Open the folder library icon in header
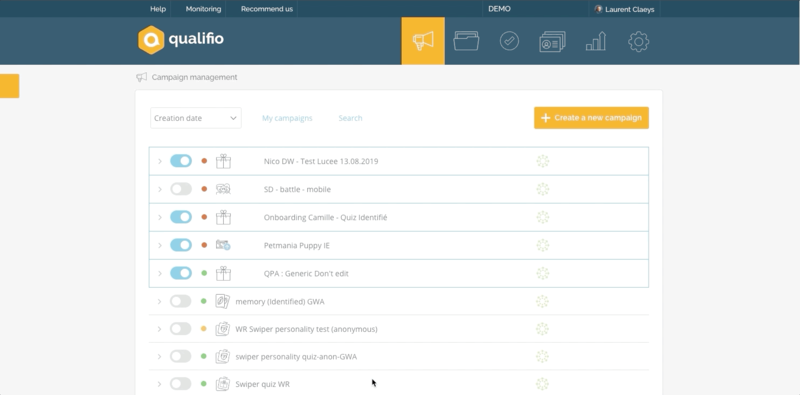 [466, 41]
